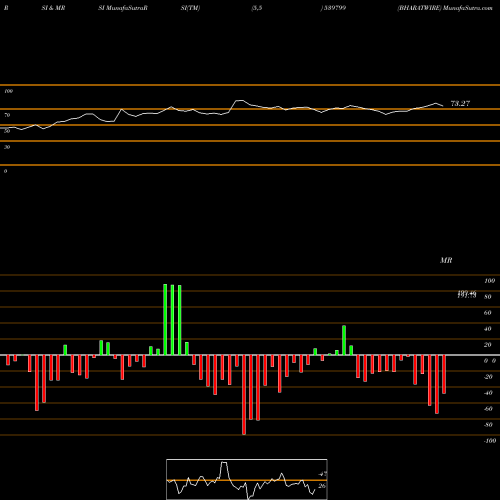Image resolution: width=500 pixels, height=500 pixels.
Task: Click the 100 label on the left RSI axis
Action: point(8,91)
